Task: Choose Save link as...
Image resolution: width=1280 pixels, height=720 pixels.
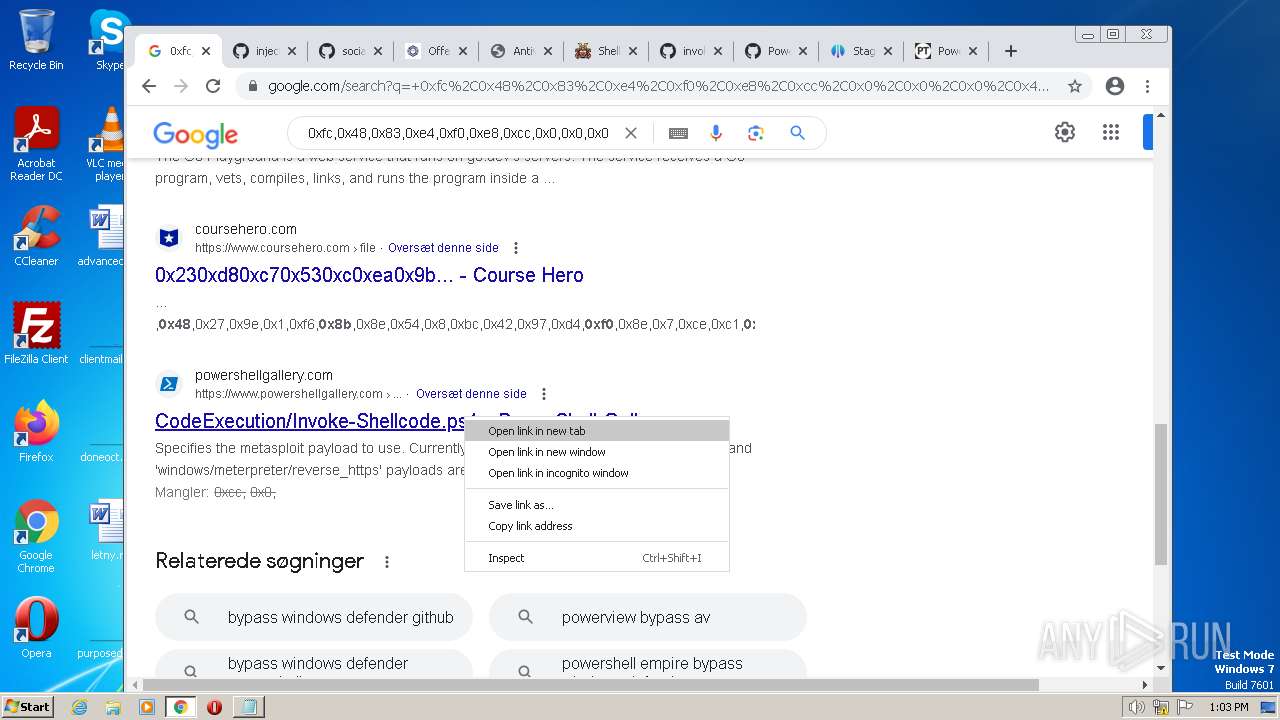Action: pos(597,505)
